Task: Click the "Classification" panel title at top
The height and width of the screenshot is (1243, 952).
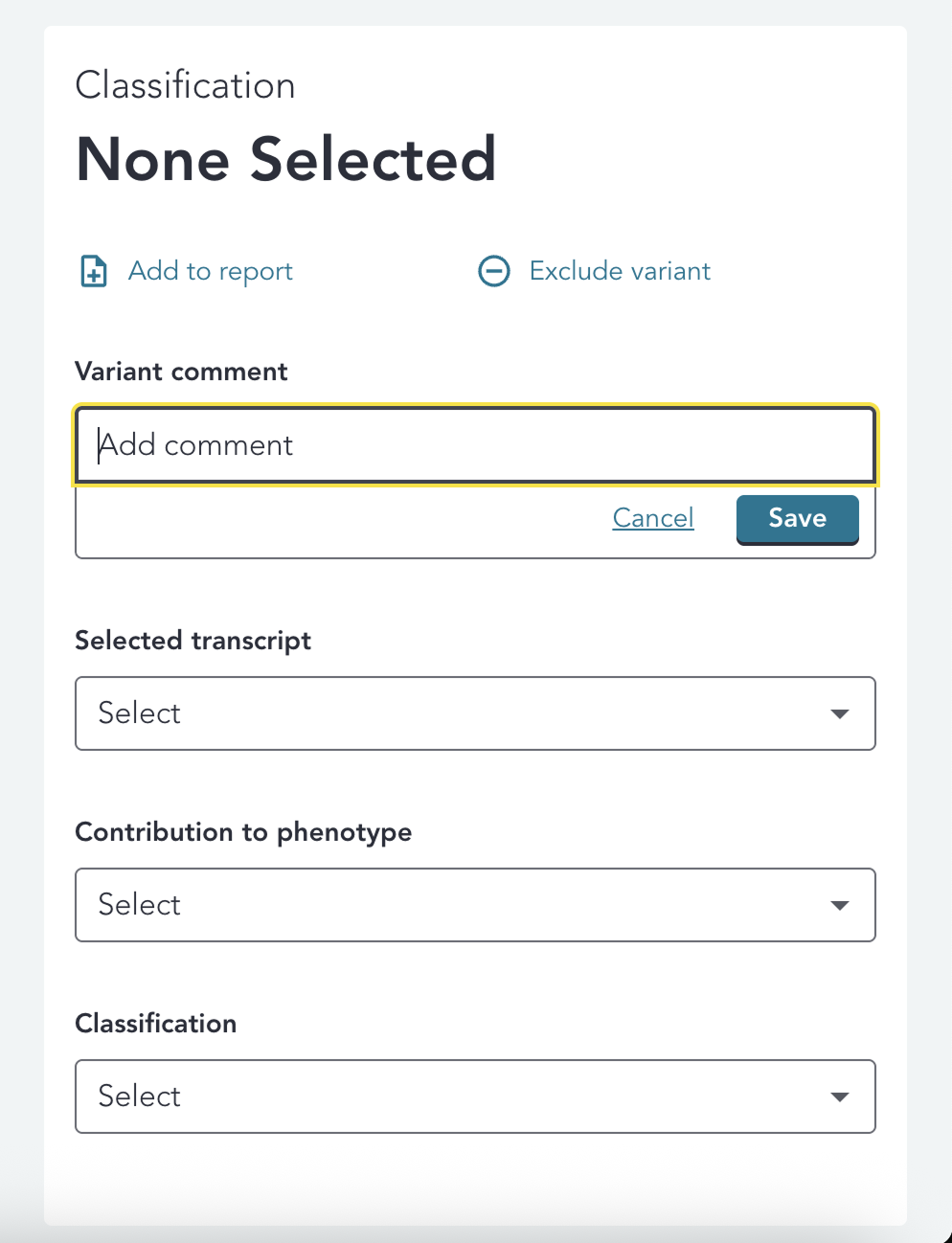Action: (185, 85)
